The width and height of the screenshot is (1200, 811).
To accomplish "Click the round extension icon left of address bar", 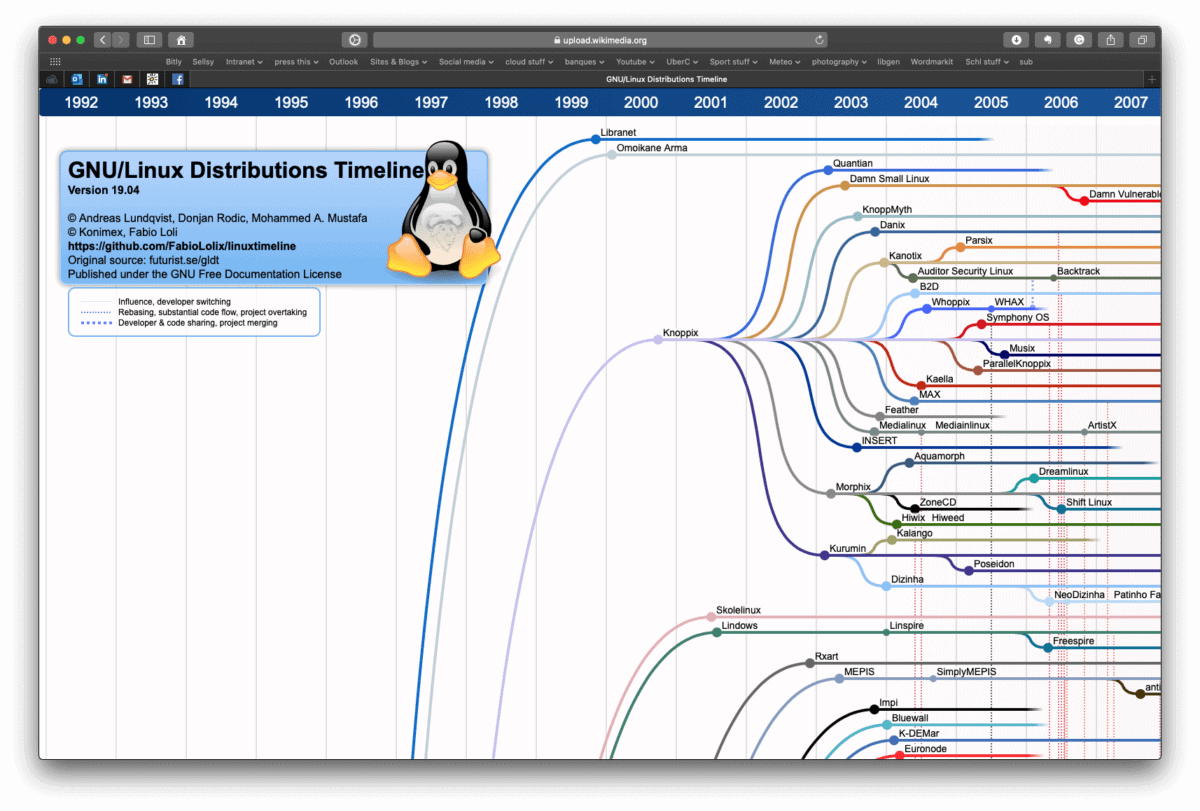I will click(354, 40).
